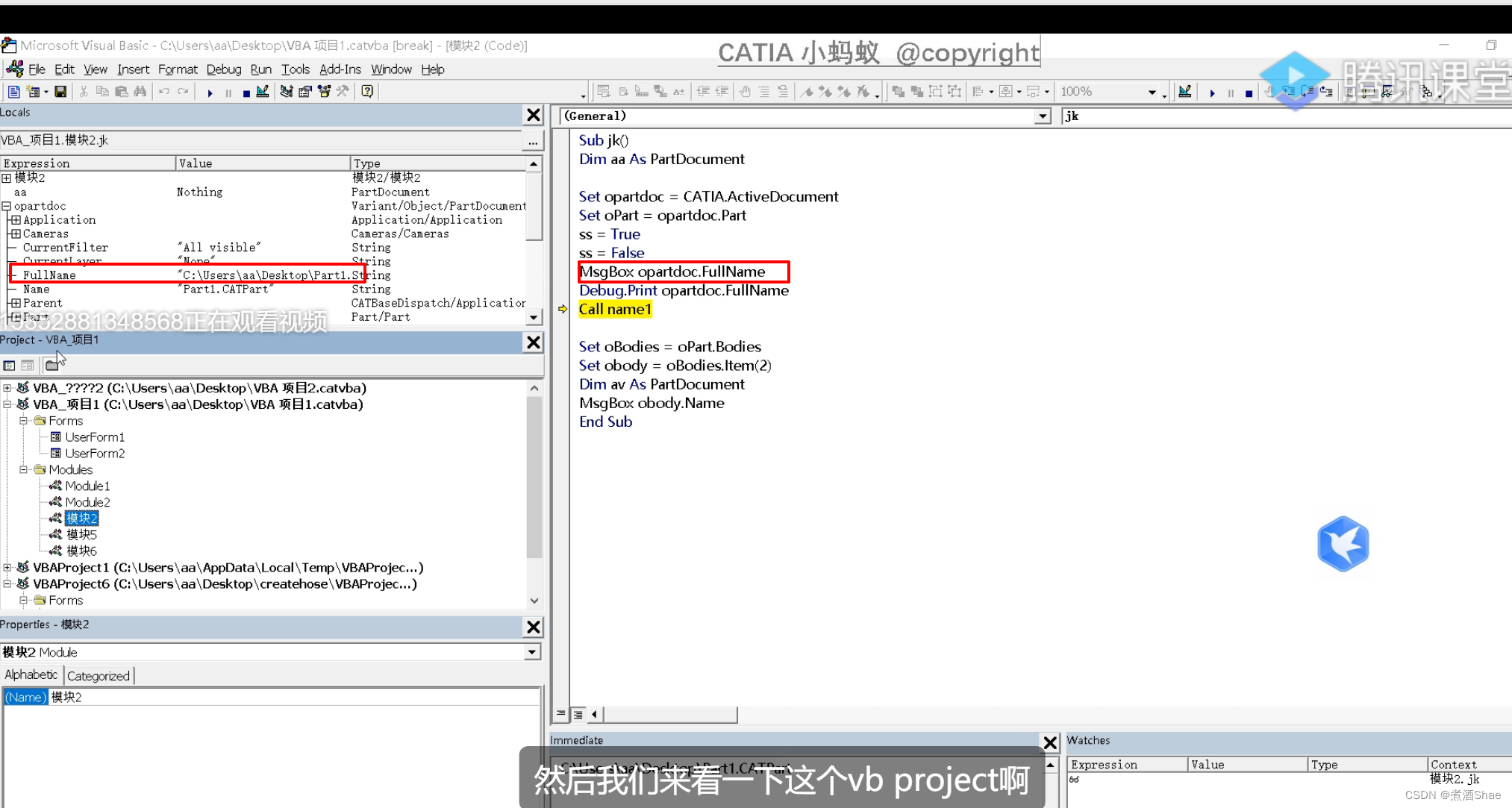Open Toolbox hammer-and-wrench icon

pos(343,92)
